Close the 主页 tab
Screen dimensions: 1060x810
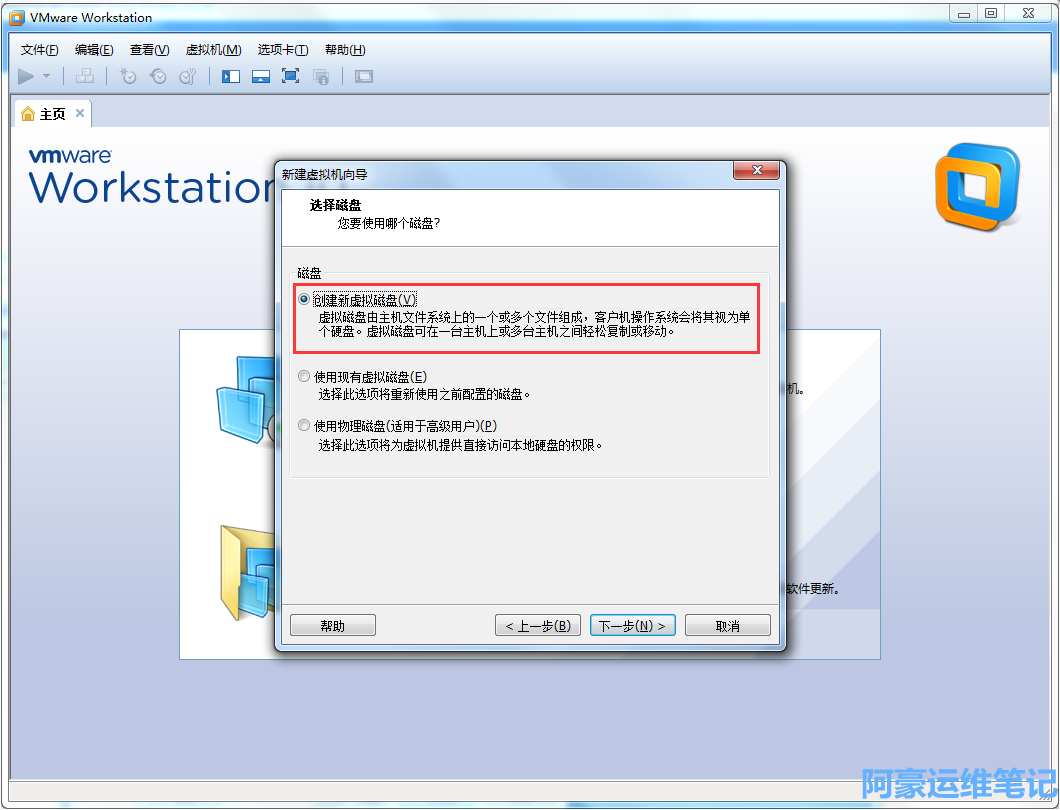[x=80, y=113]
